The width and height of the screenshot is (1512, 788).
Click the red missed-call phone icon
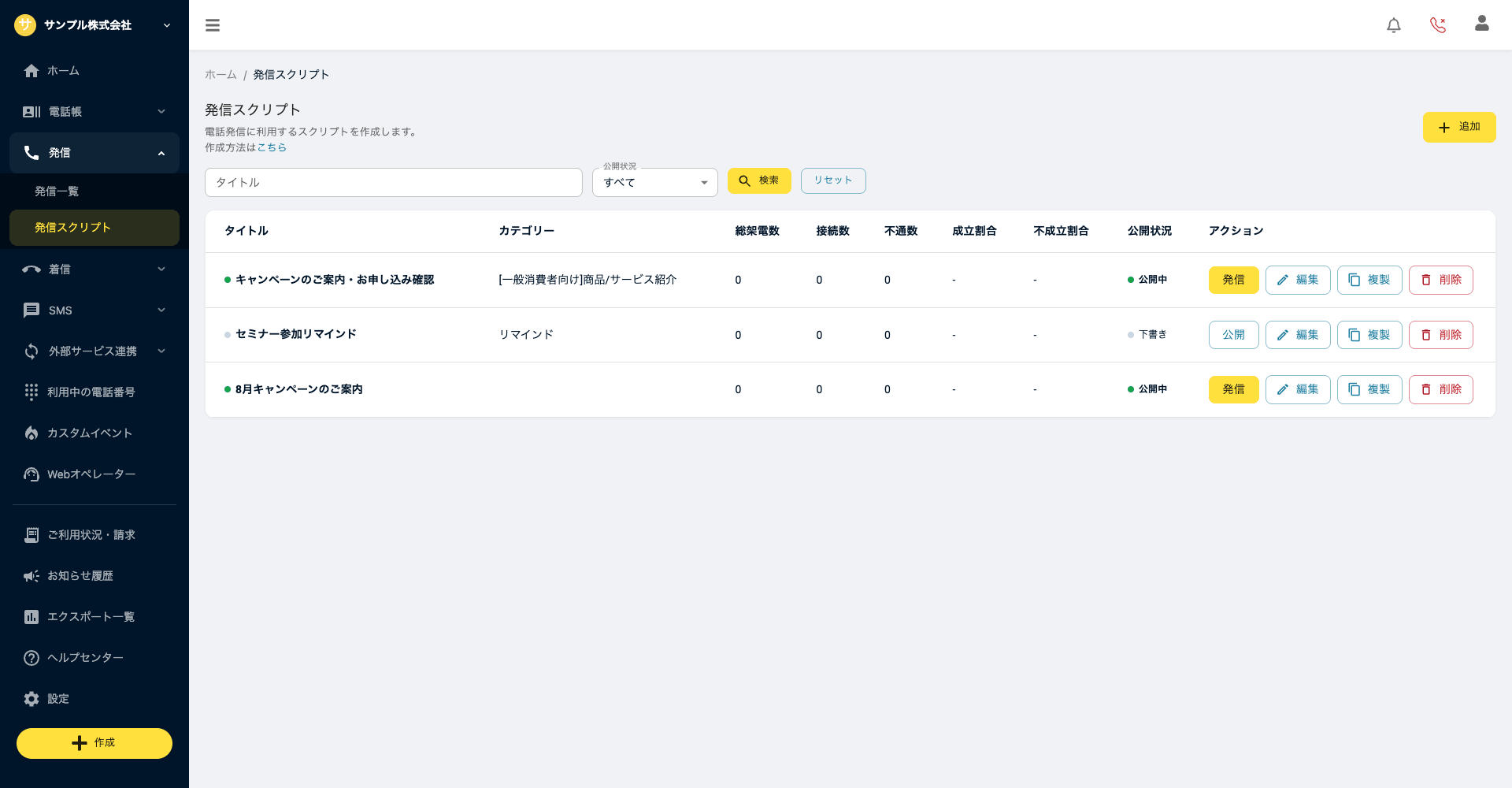[1438, 25]
